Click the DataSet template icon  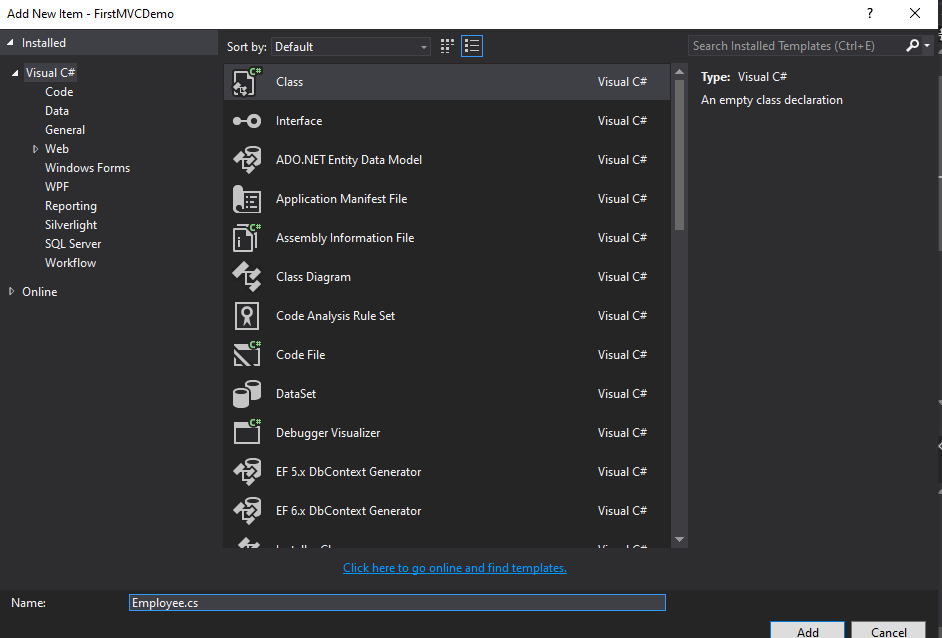[247, 394]
